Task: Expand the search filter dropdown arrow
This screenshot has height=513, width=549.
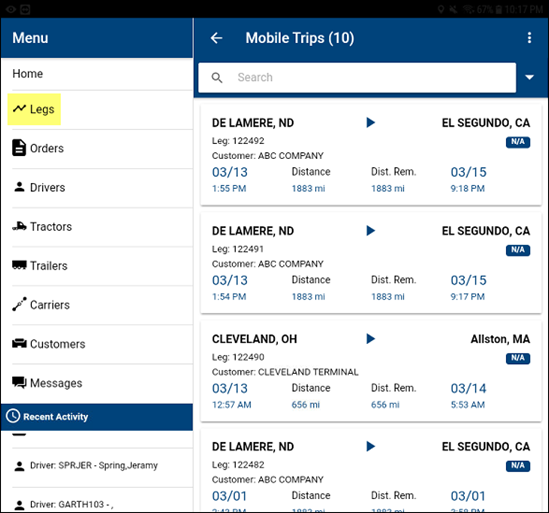Action: [x=529, y=77]
